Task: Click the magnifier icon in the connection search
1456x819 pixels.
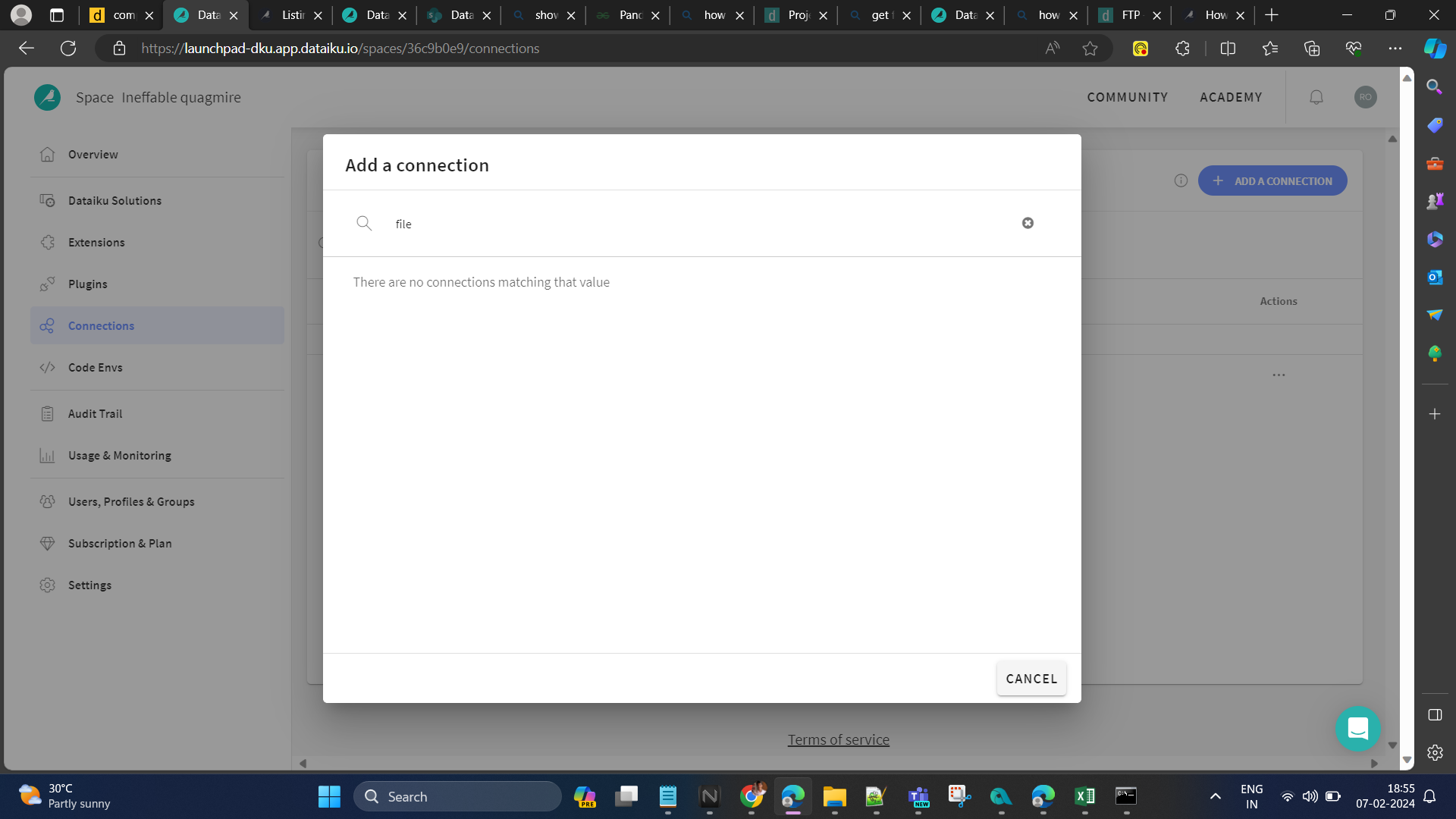Action: [x=364, y=223]
